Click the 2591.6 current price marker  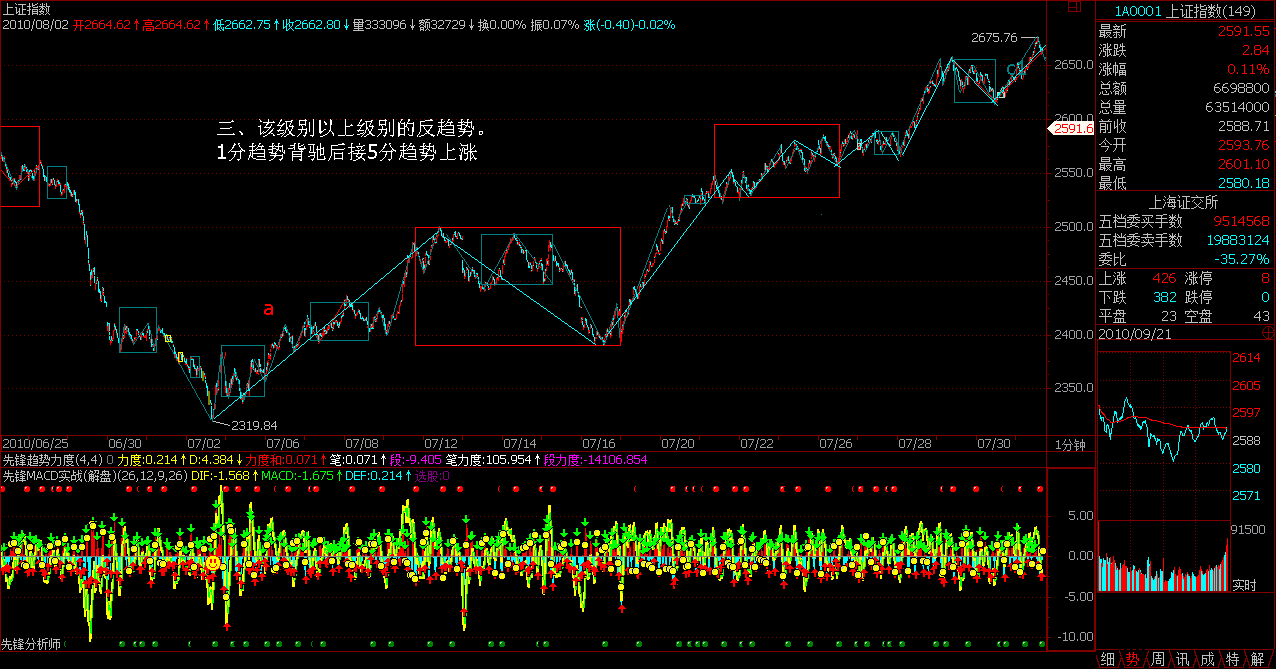pyautogui.click(x=1069, y=128)
